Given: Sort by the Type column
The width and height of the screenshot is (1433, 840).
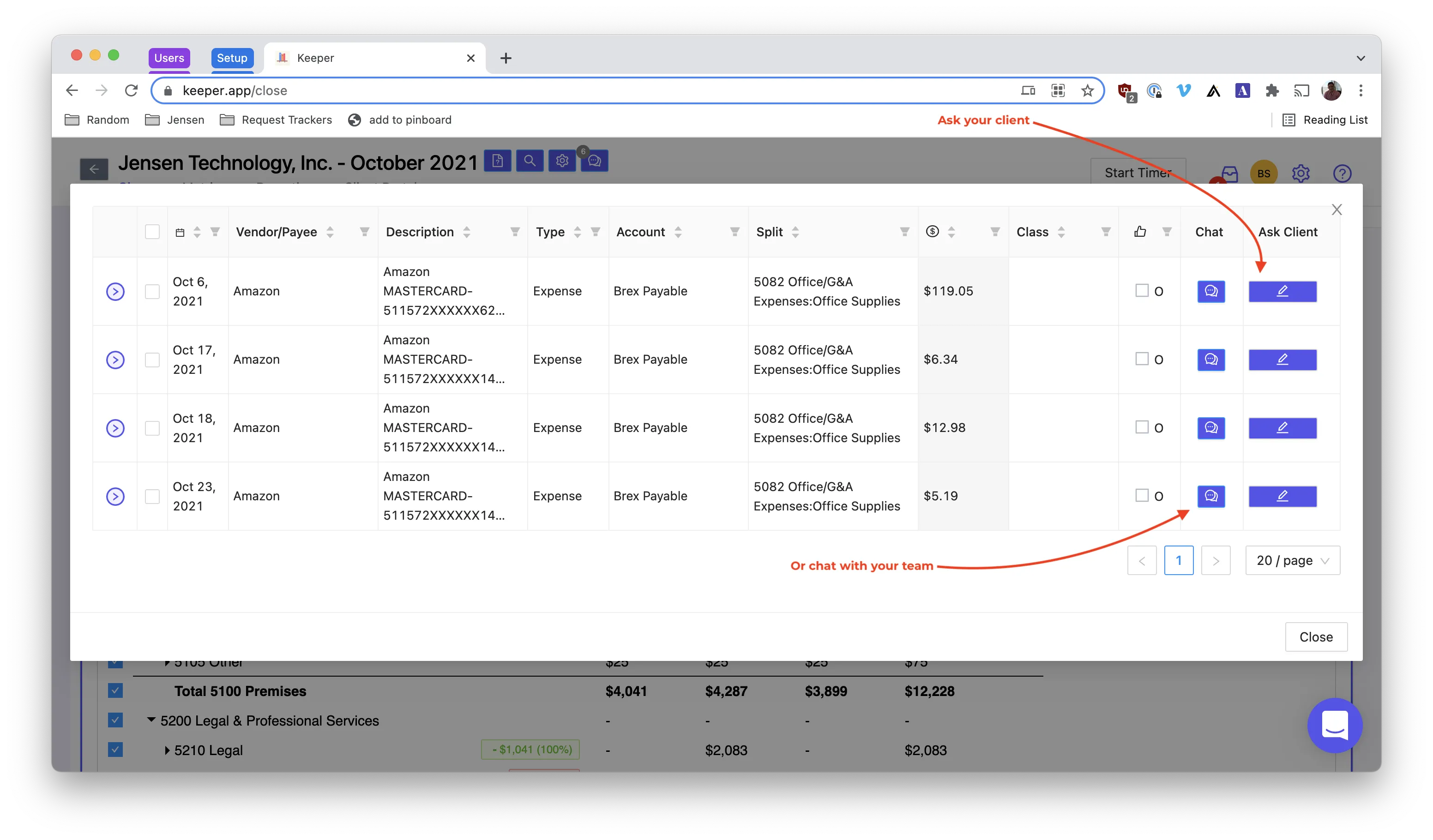Looking at the screenshot, I should (x=577, y=231).
